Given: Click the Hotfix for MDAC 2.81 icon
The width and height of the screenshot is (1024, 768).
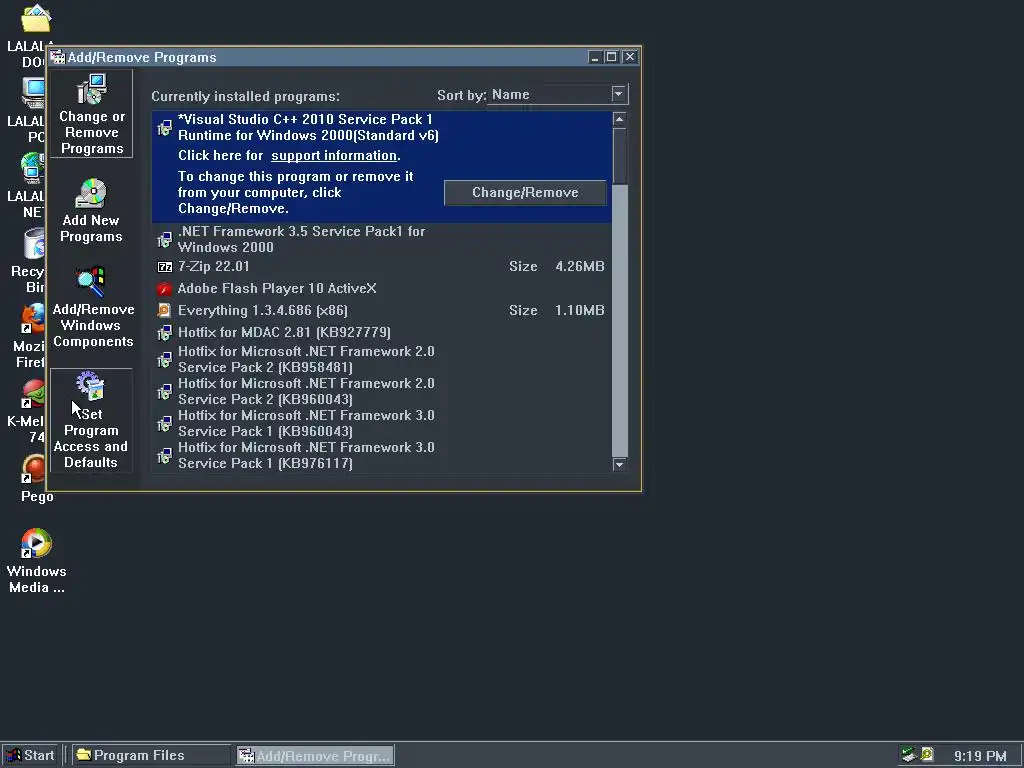Looking at the screenshot, I should click(165, 332).
